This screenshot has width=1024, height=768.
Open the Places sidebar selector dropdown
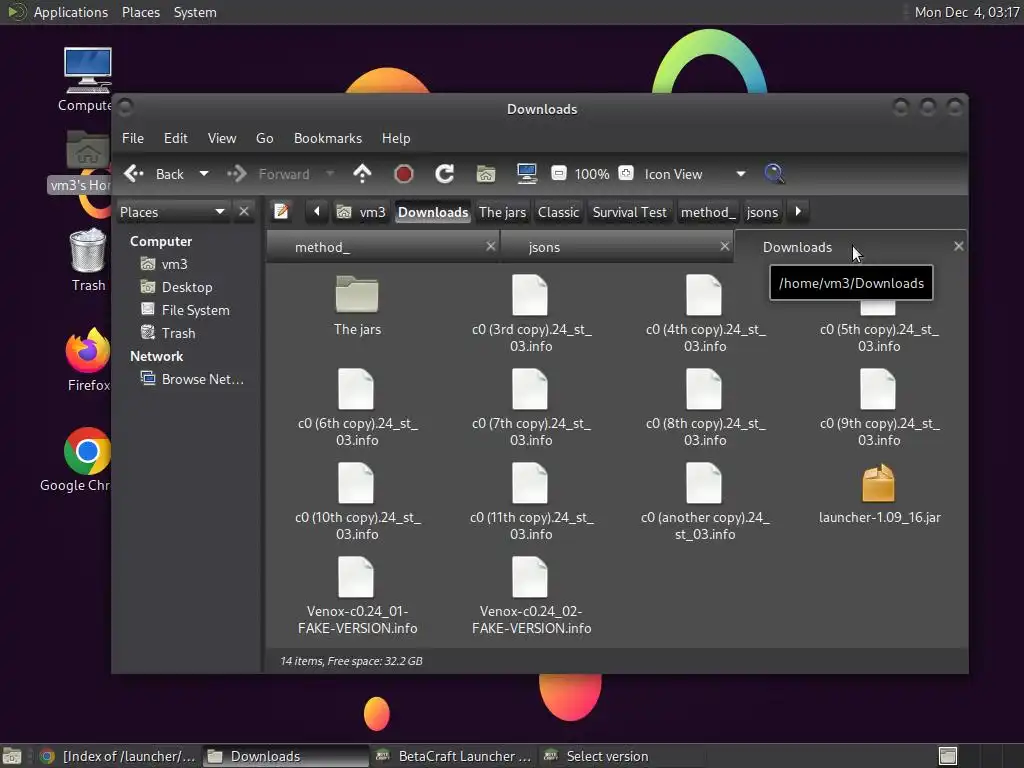point(173,212)
